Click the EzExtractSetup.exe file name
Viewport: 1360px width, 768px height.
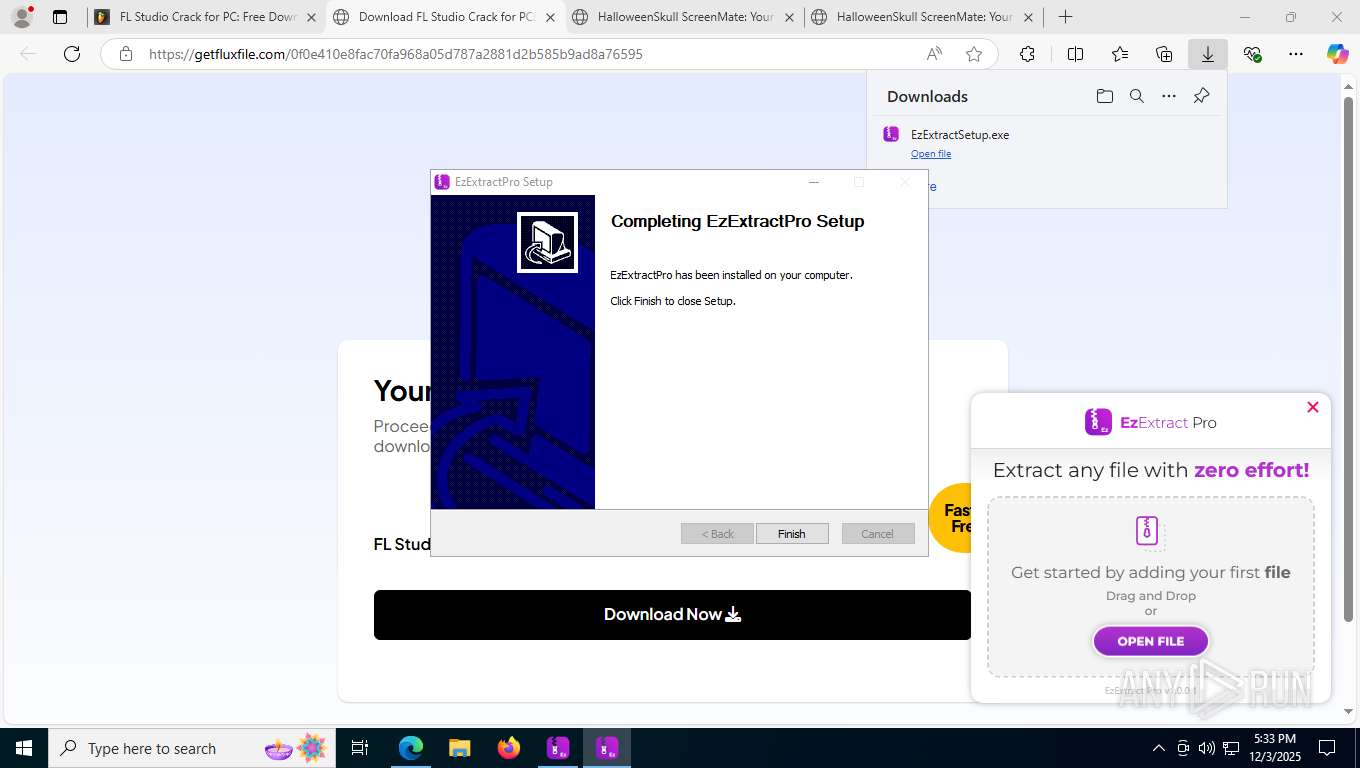pos(960,135)
